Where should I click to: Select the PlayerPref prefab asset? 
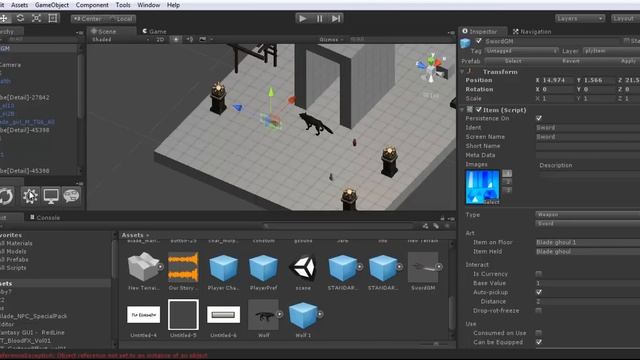(263, 267)
